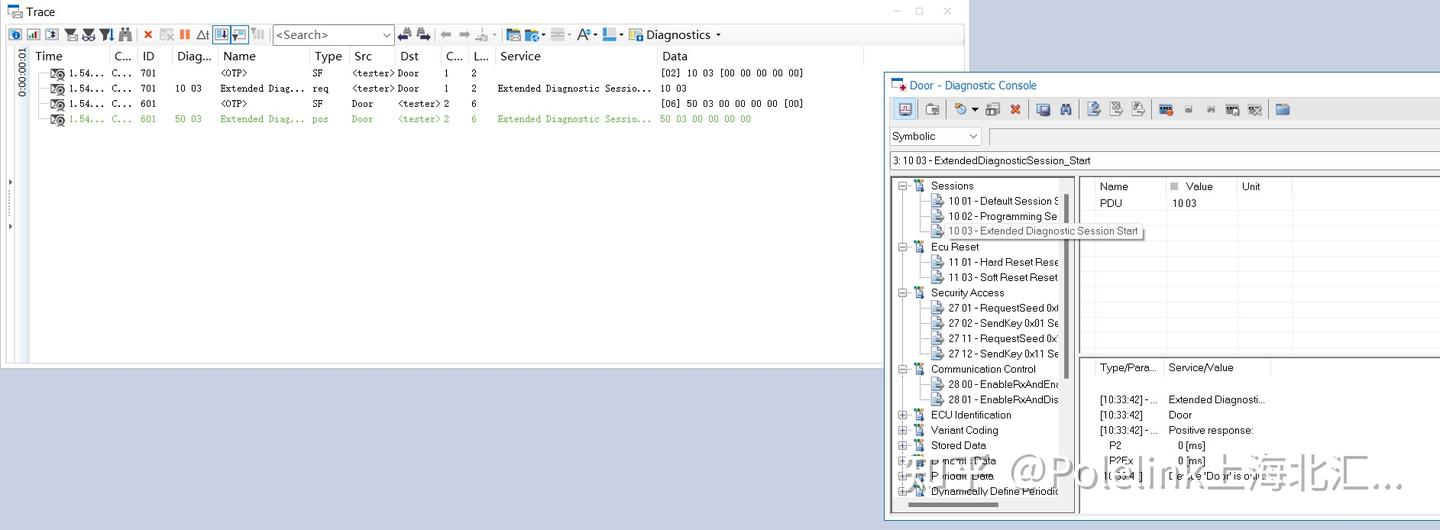Toggle the second highlighted Trace toolbar button beside it
This screenshot has height=530, width=1440.
[x=239, y=35]
